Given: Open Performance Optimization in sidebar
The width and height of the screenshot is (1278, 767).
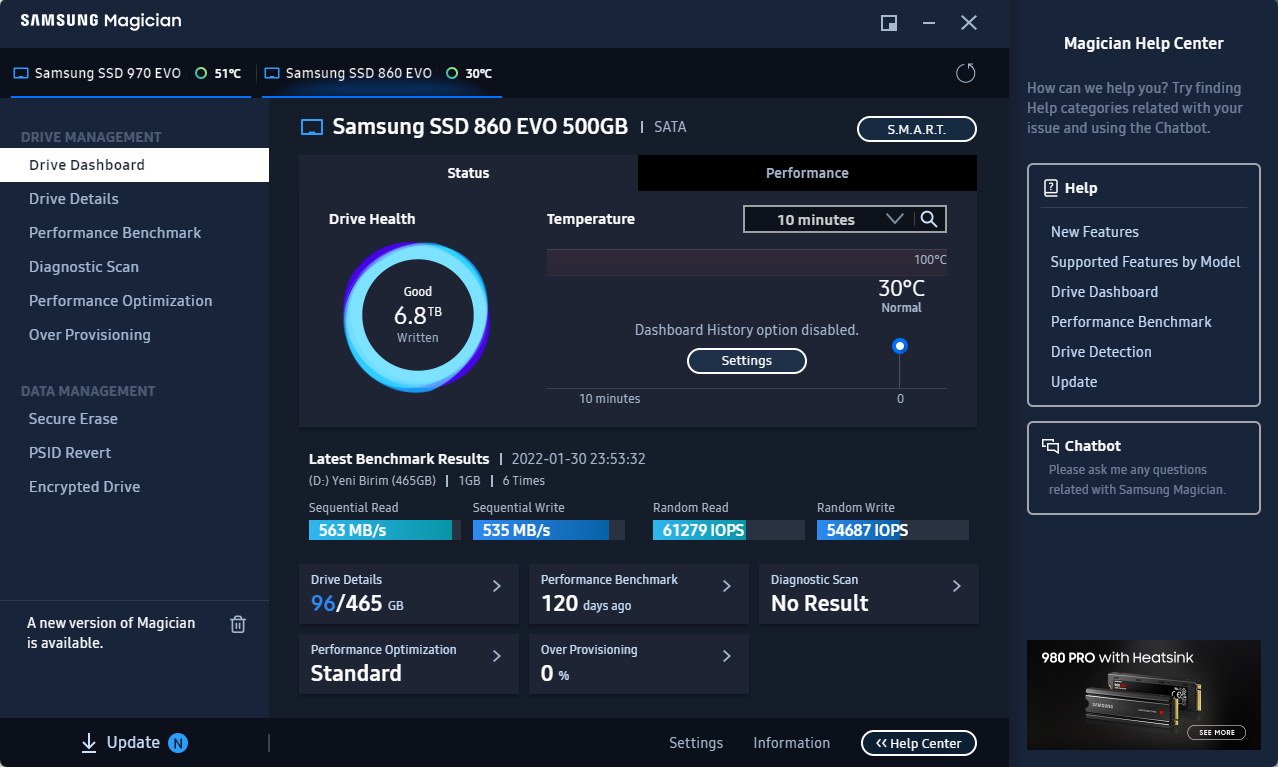Looking at the screenshot, I should coord(134,301).
